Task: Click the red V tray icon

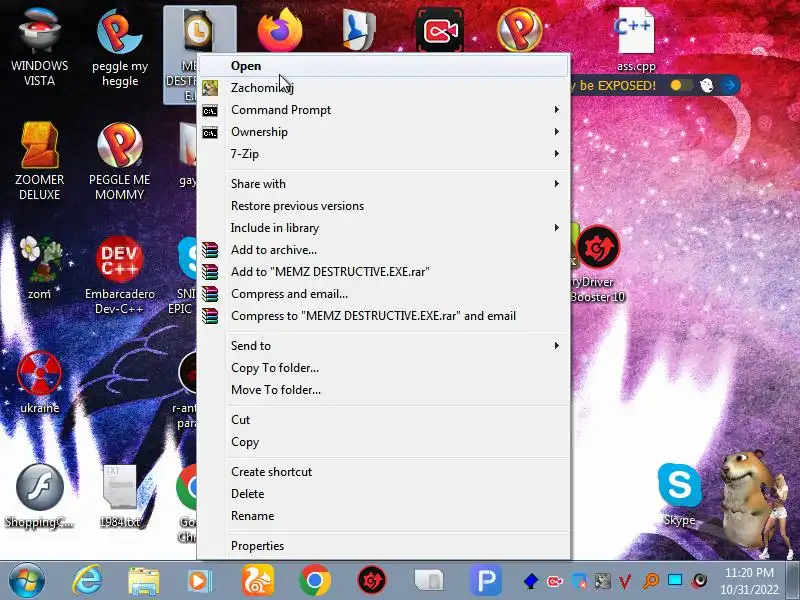Action: 626,581
